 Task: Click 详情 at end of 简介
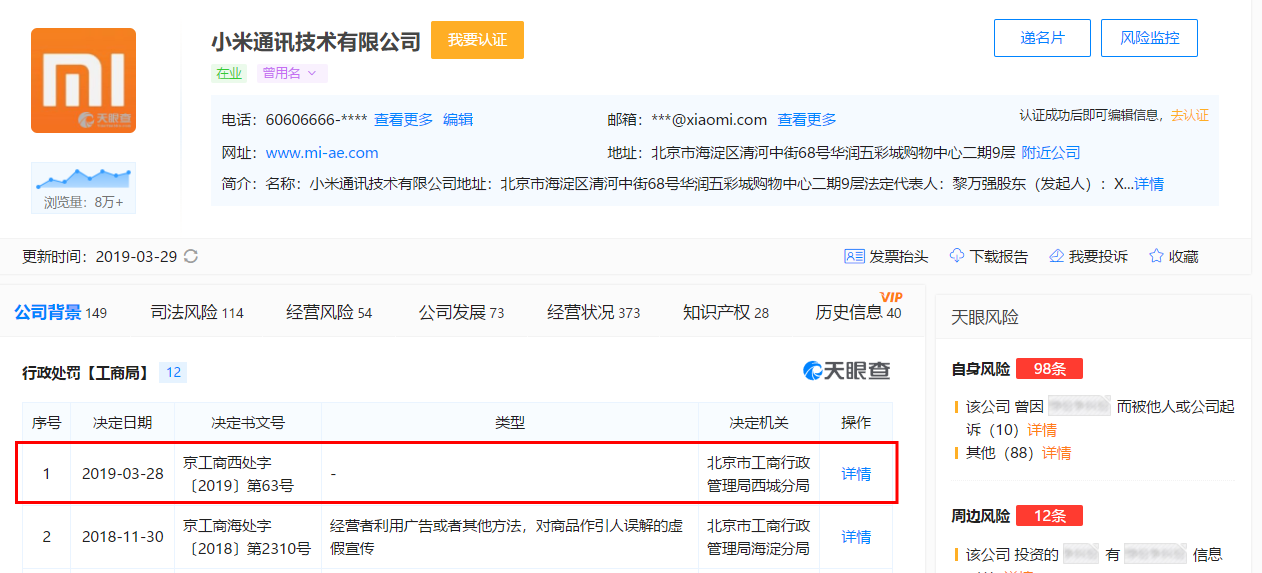click(x=1149, y=184)
